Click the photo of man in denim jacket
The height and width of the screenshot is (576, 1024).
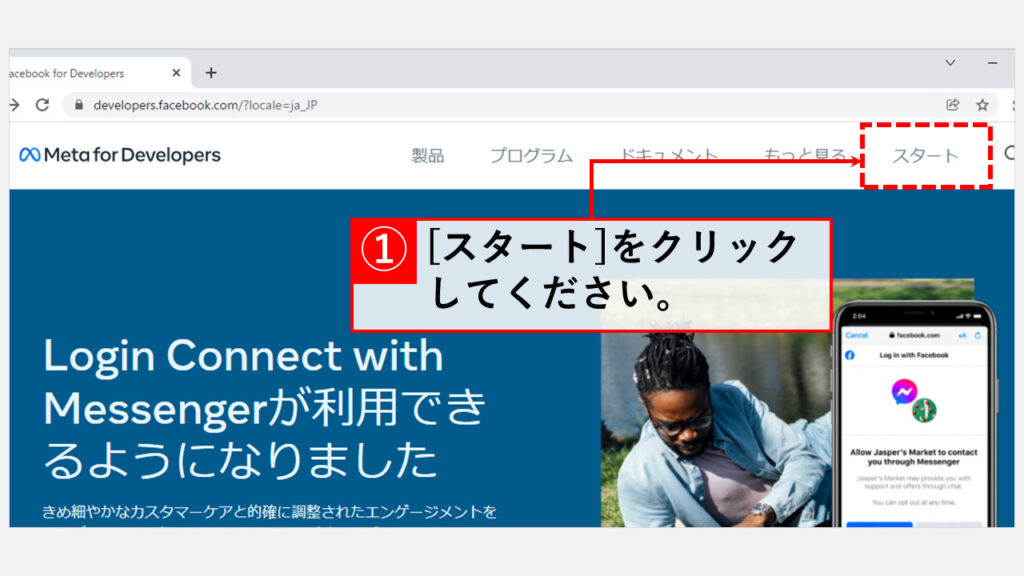(700, 430)
